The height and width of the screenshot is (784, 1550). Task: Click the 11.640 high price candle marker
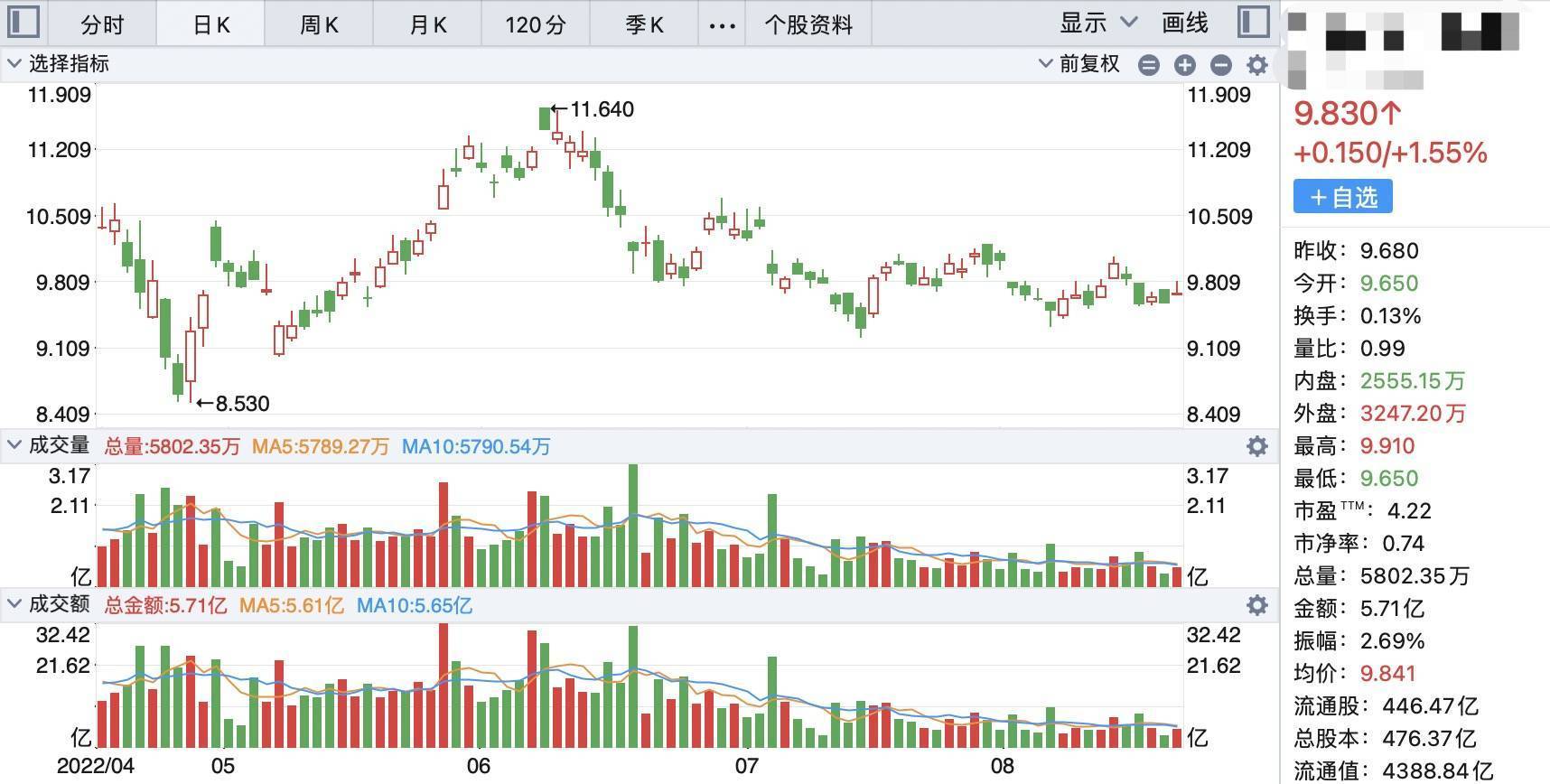[545, 118]
